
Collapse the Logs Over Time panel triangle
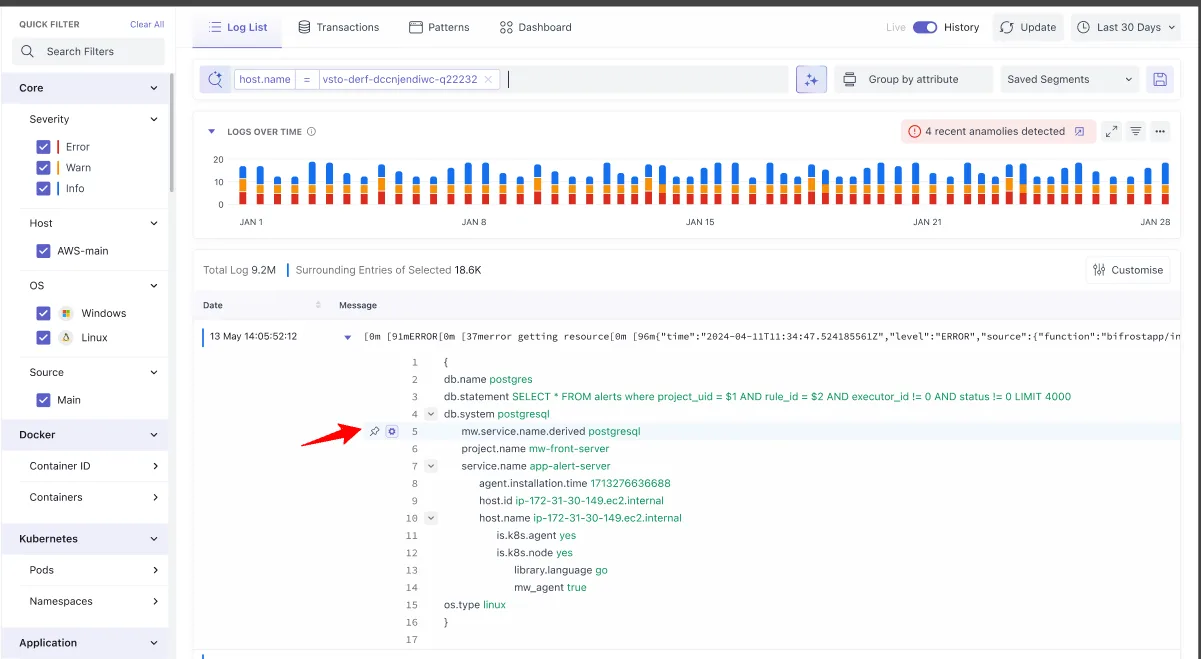[212, 131]
